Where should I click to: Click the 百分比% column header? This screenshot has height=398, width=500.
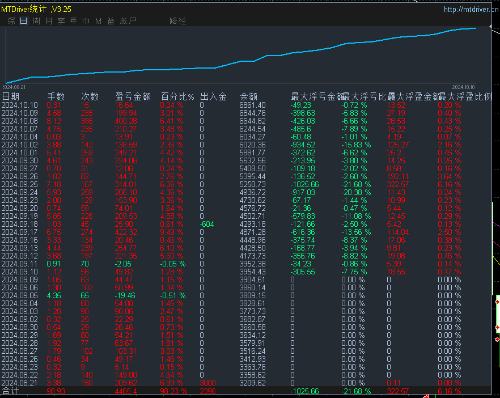point(177,97)
